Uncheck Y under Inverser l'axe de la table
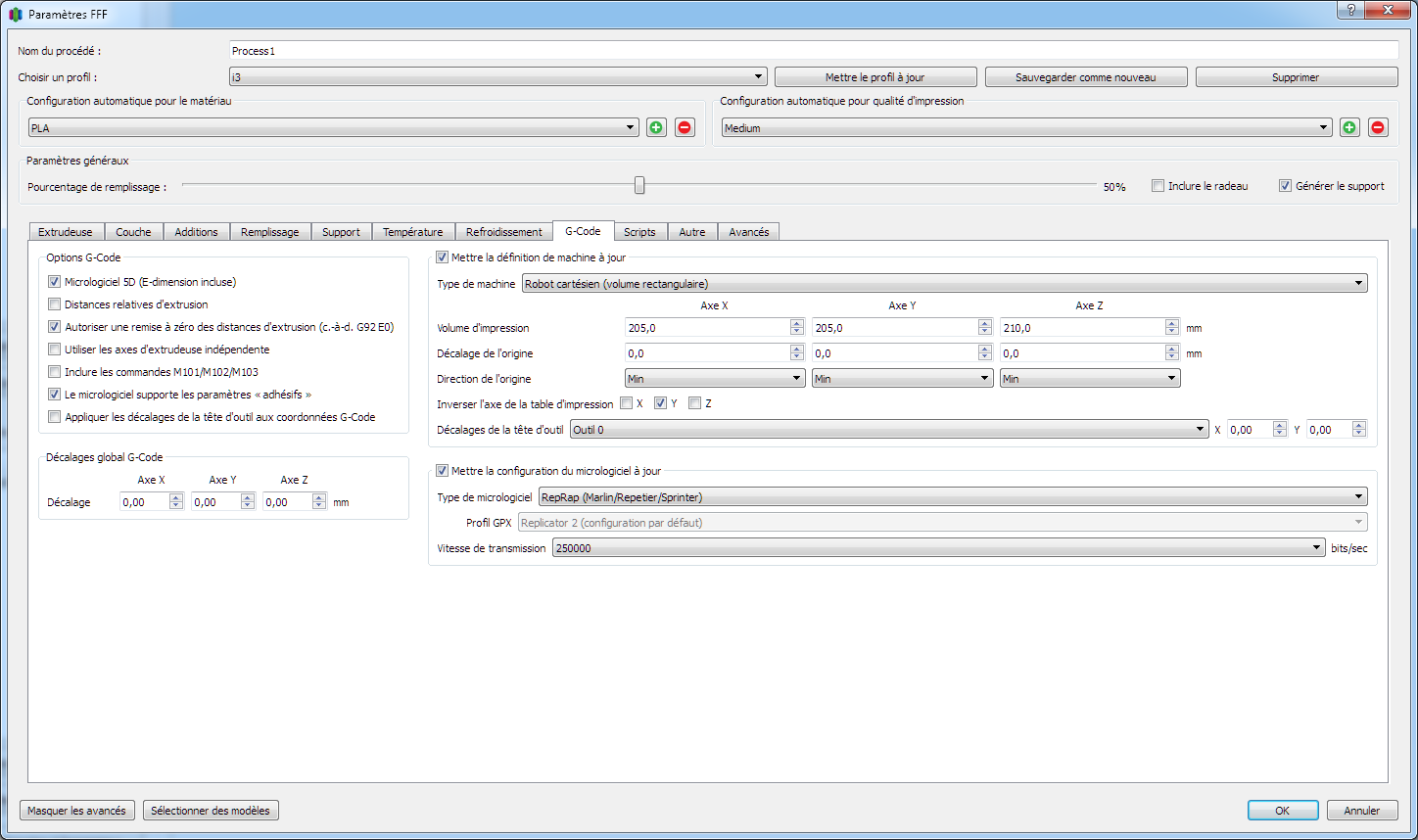1418x840 pixels. pos(661,403)
